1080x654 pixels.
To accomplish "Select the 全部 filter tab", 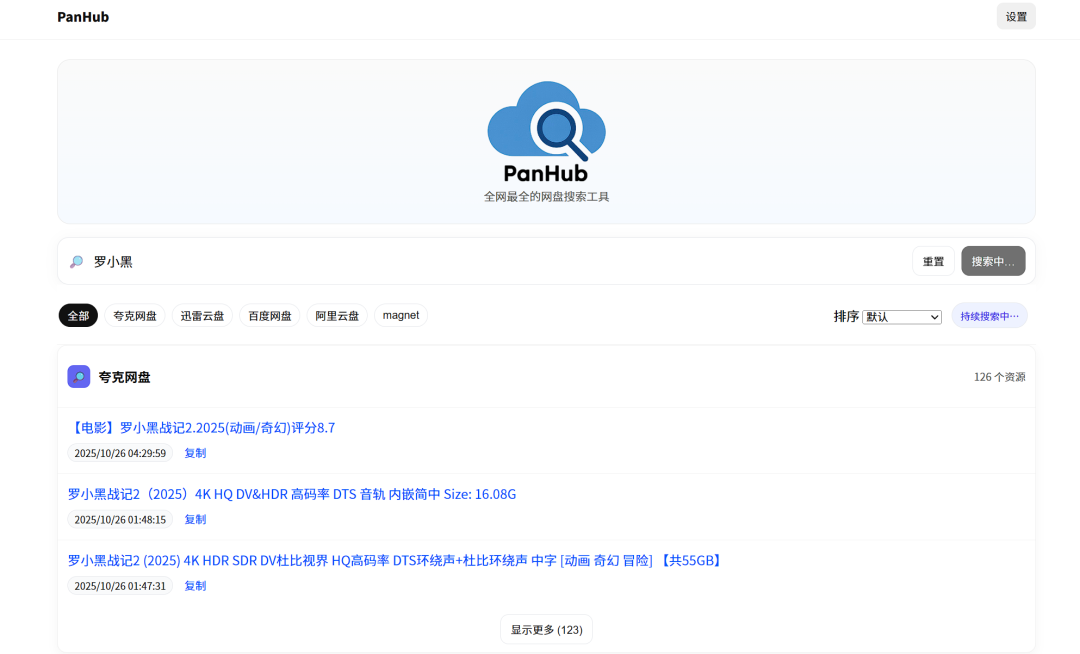I will (x=78, y=316).
